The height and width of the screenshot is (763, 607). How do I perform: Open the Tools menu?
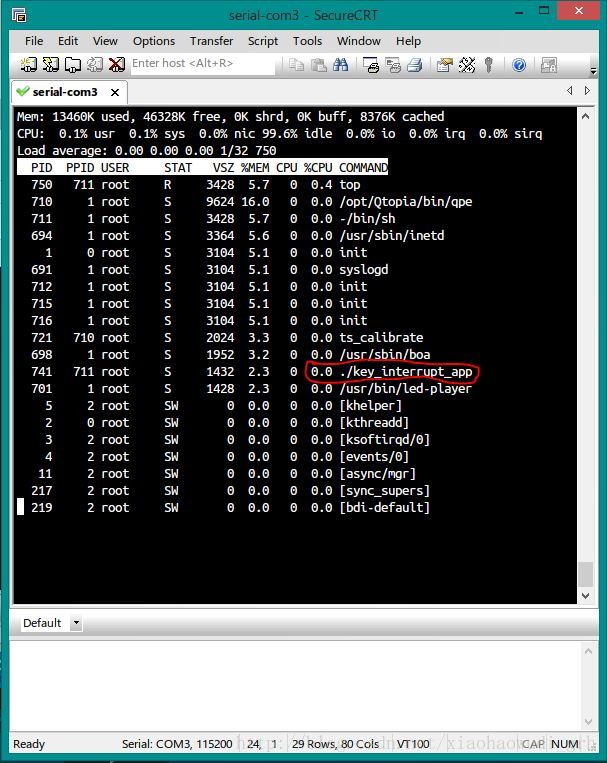pos(307,41)
